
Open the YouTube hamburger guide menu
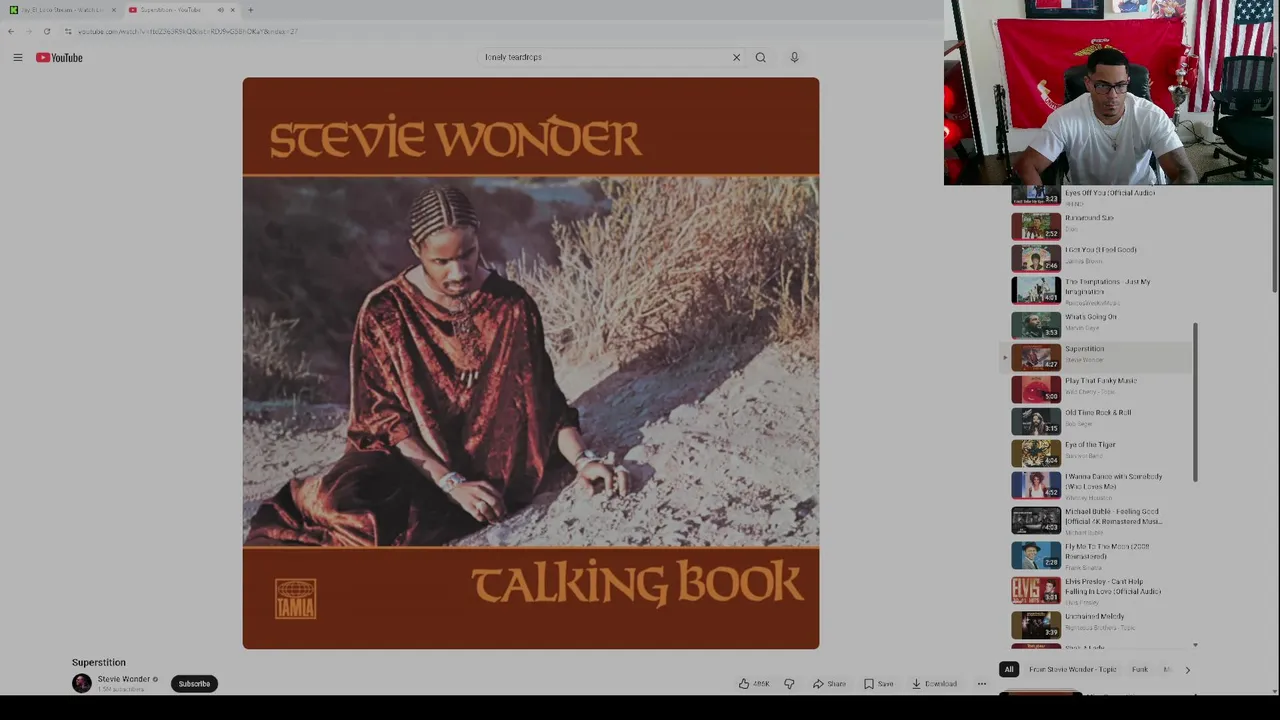tap(17, 57)
